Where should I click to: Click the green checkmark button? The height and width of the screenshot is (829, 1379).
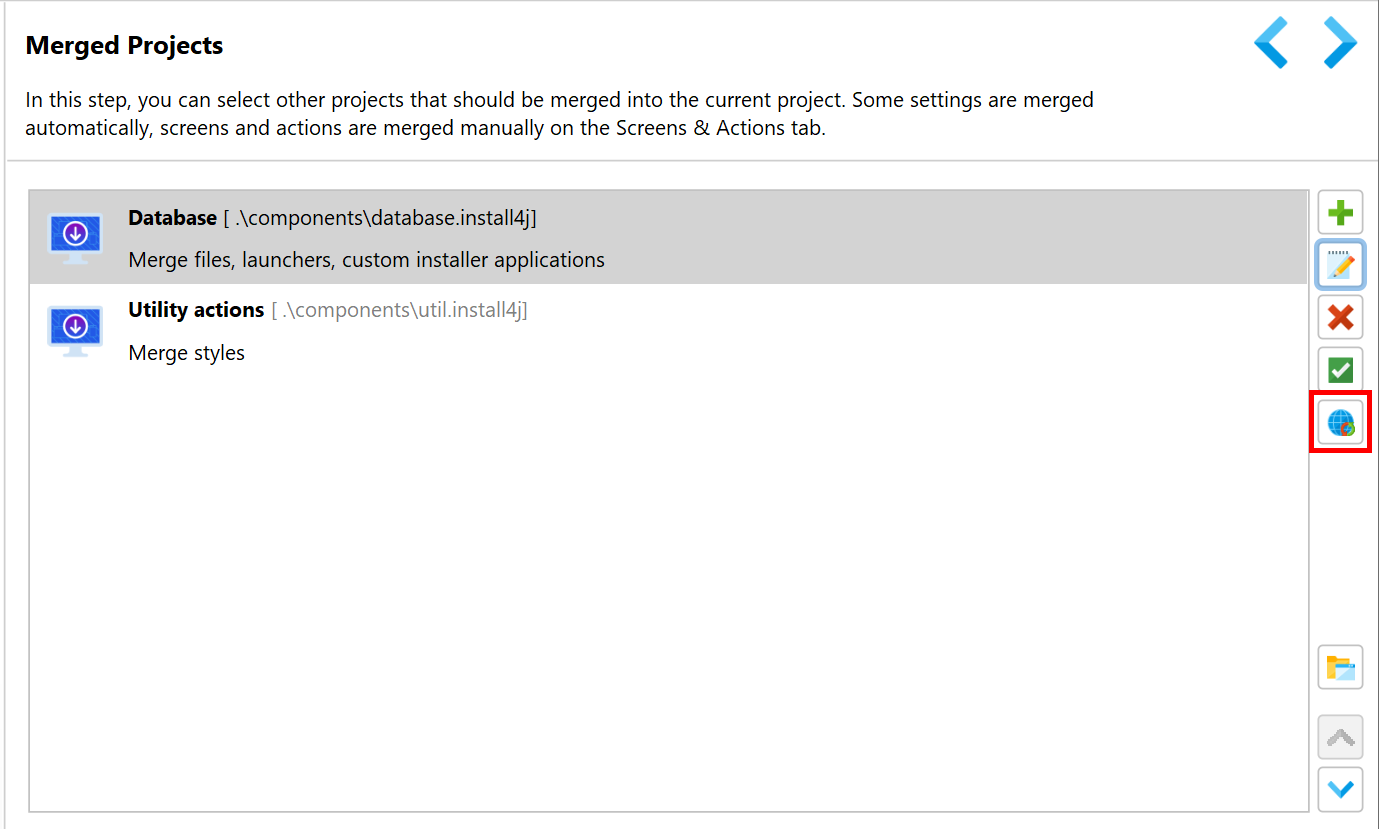[x=1340, y=370]
